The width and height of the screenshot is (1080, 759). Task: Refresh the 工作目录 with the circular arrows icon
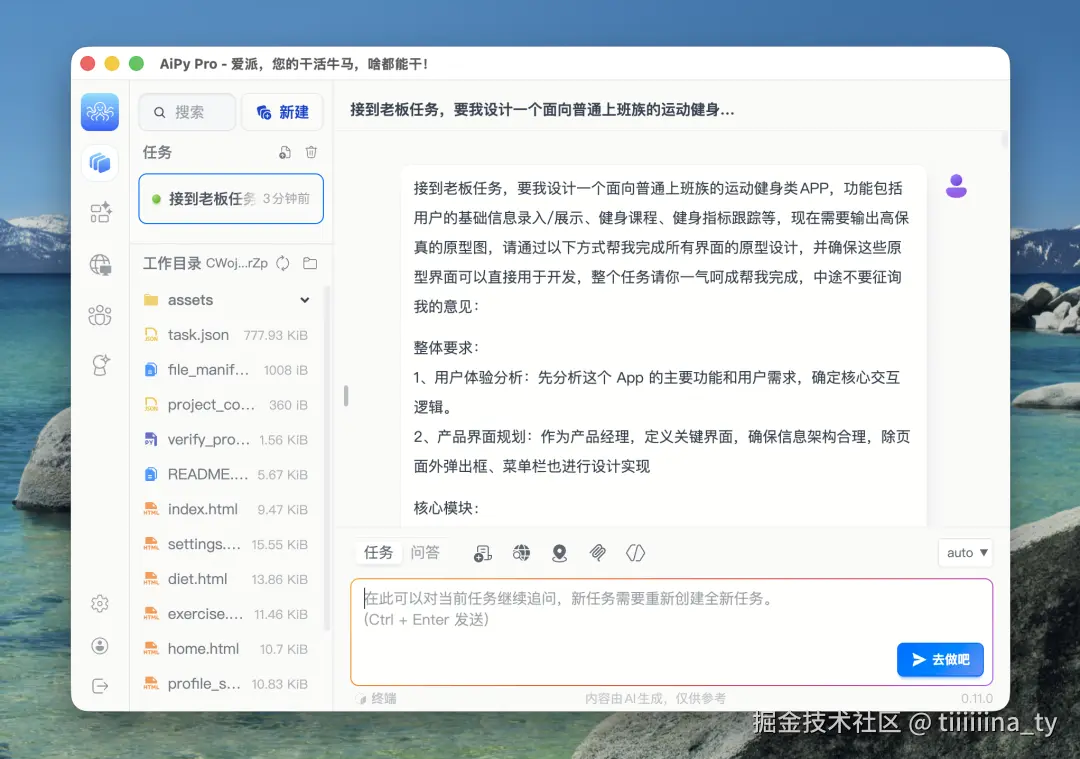[x=281, y=263]
